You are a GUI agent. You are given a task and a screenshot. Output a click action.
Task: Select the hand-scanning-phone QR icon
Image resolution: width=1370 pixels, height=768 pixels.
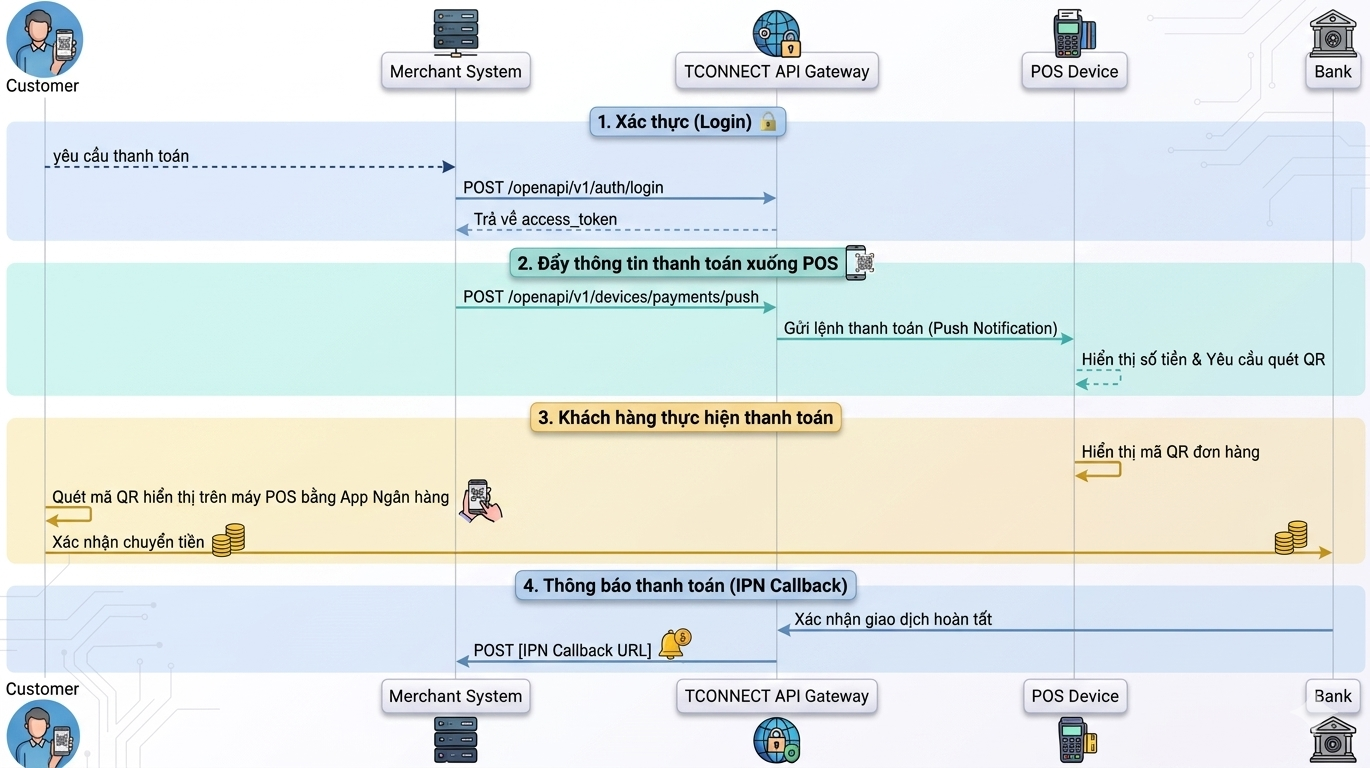481,501
